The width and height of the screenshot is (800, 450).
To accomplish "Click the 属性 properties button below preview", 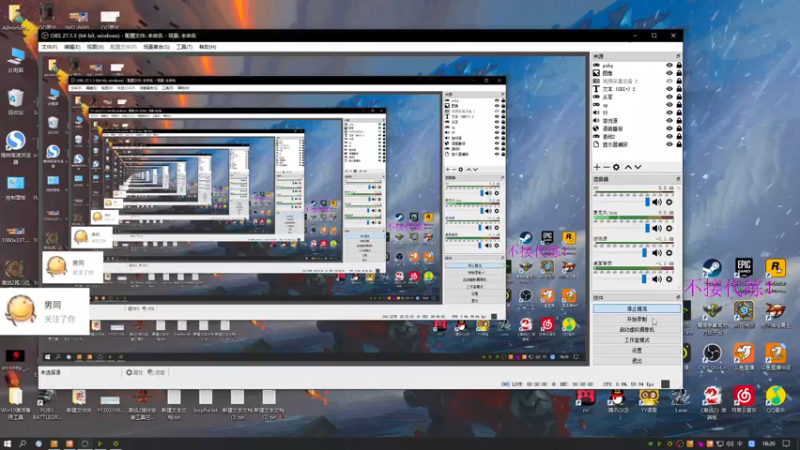I will point(134,372).
